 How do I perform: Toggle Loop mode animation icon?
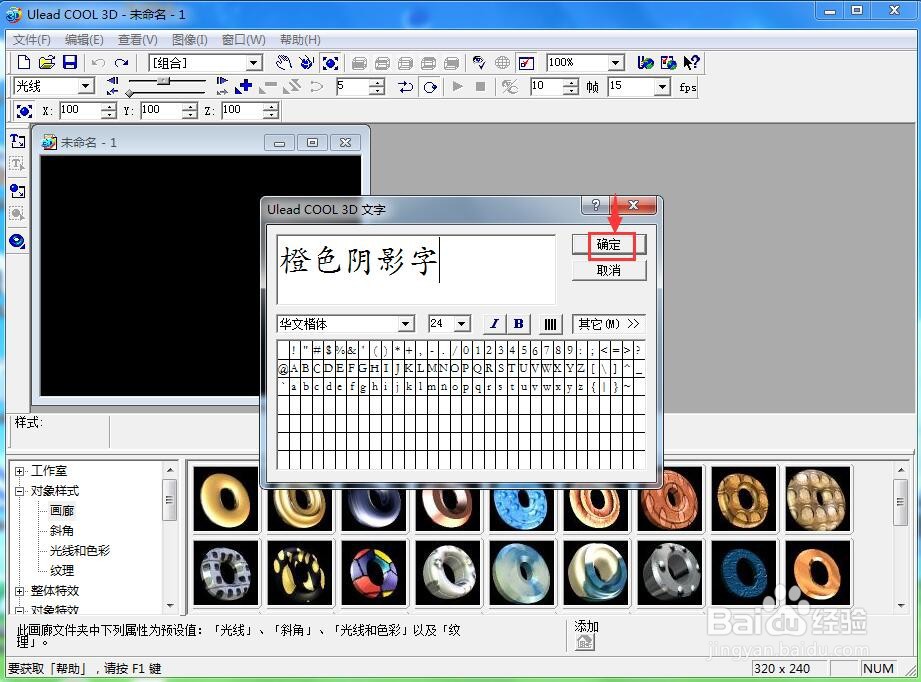pos(431,87)
